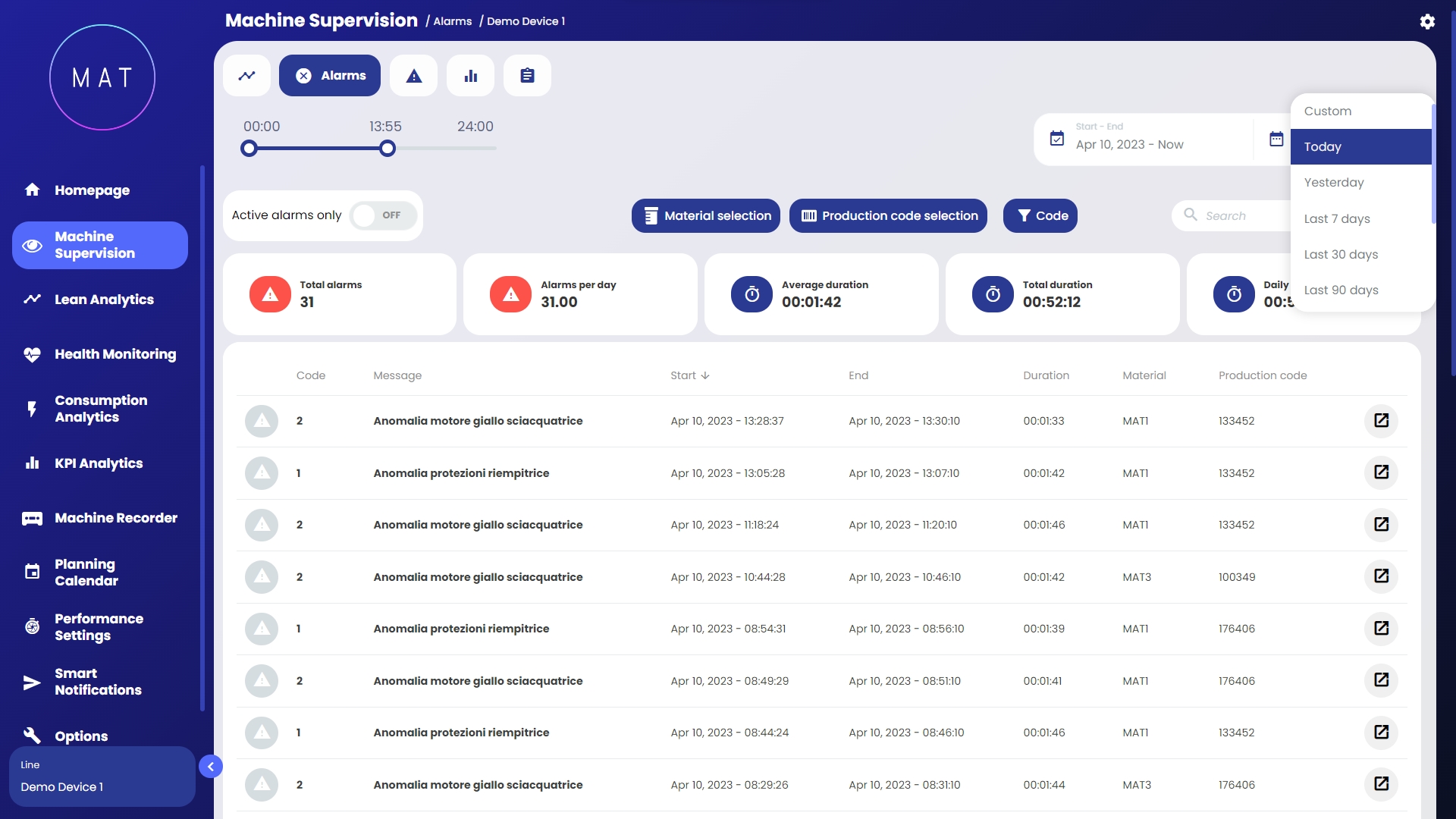Click the Production code selection button
The image size is (1456, 819).
888,216
